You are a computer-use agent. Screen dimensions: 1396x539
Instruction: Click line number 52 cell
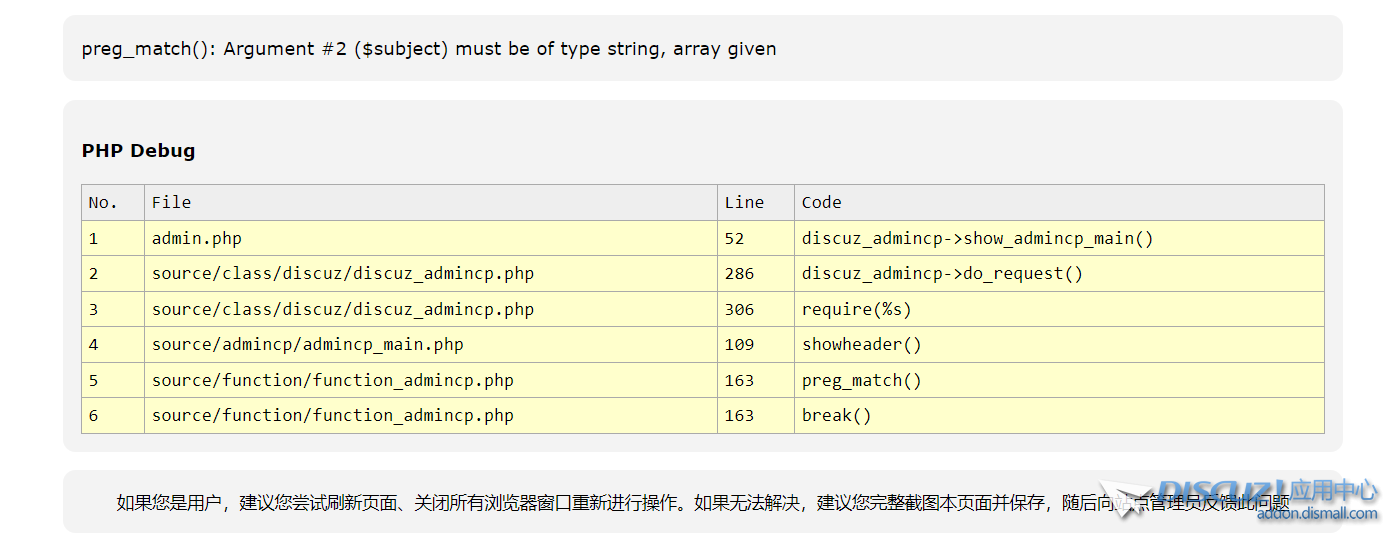point(734,238)
